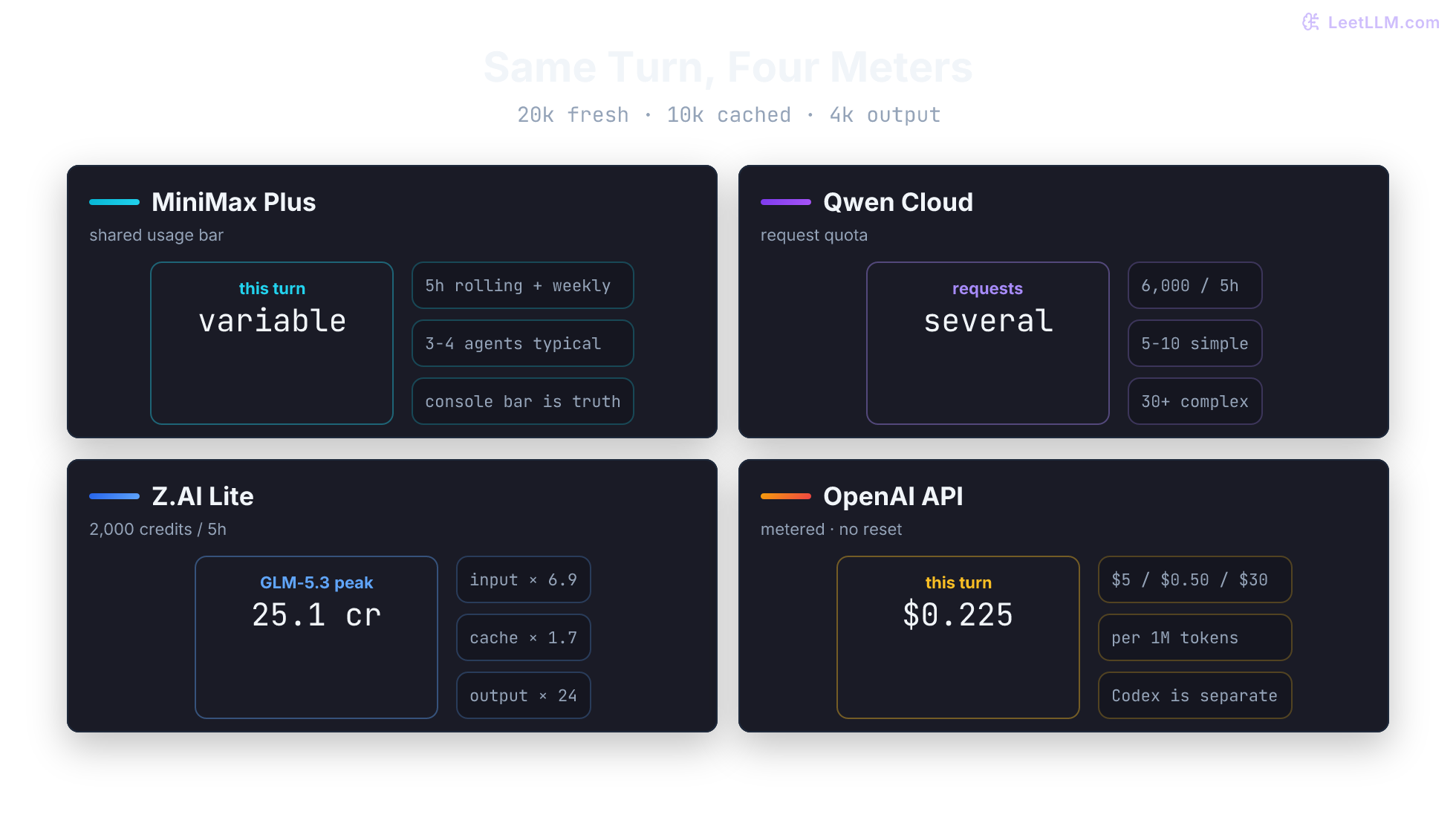Click the "Codex is separate" chip

[1195, 695]
